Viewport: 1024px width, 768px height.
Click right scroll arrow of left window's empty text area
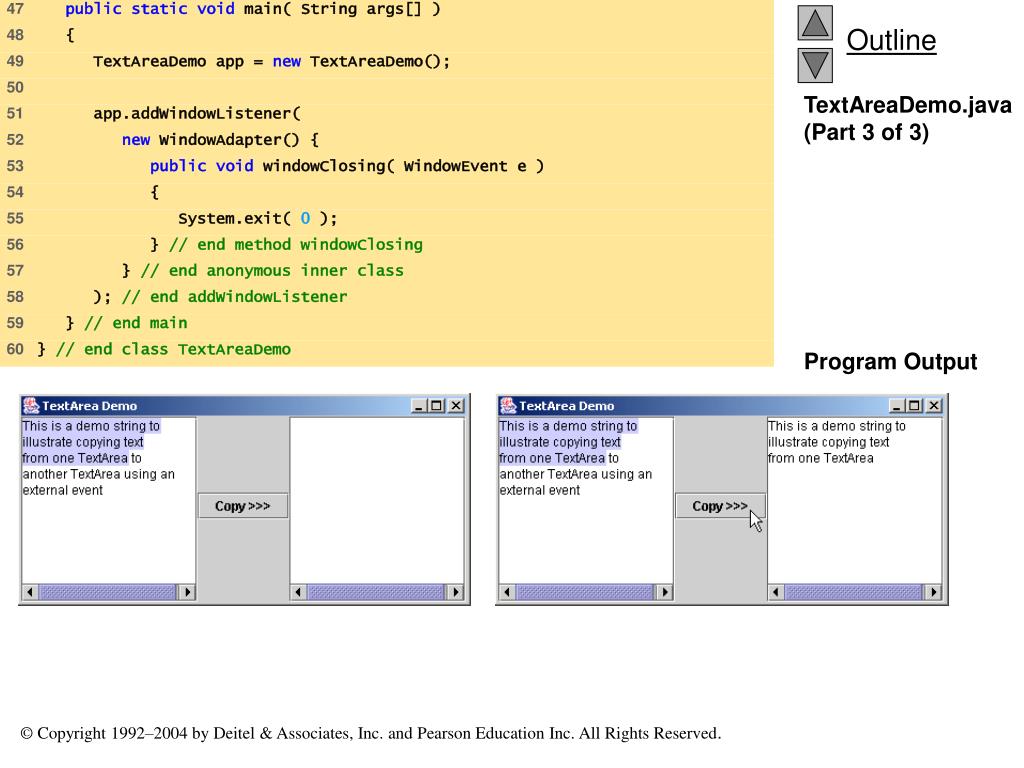point(456,592)
